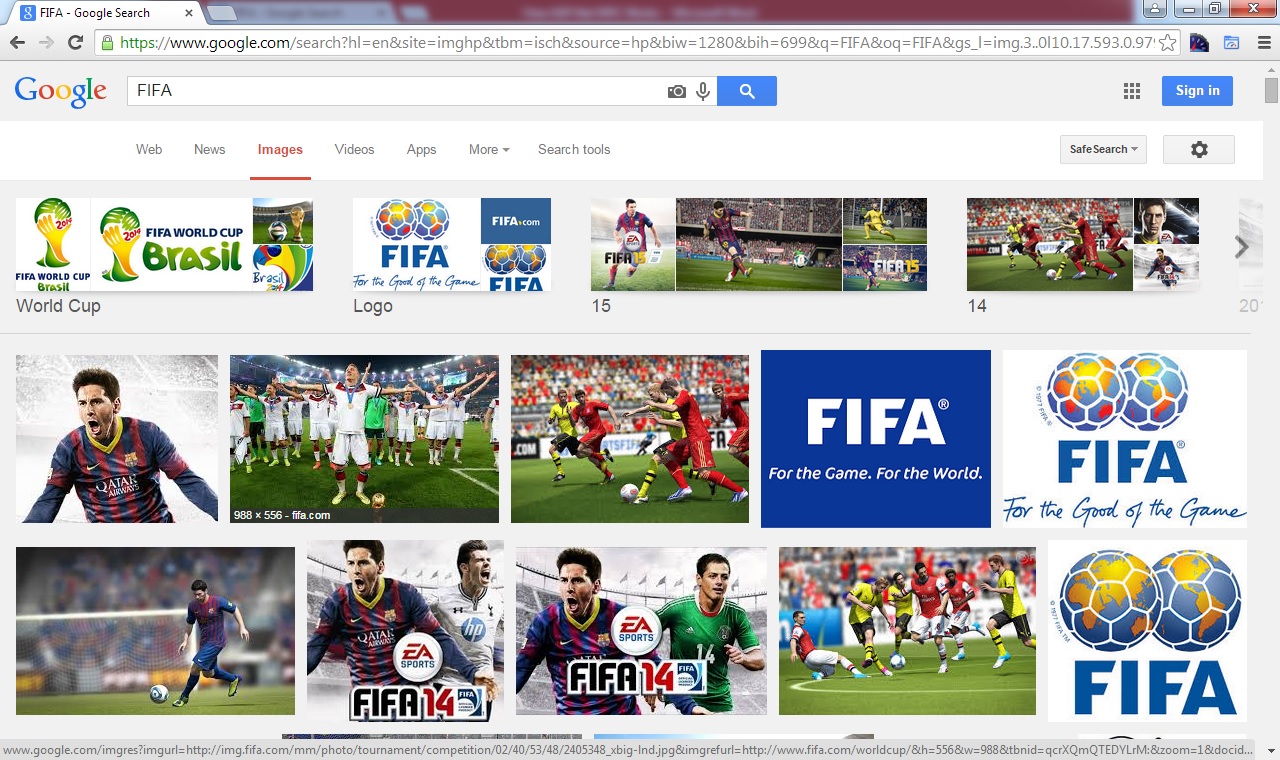
Task: Open the dark speedometer gauge extension
Action: (1199, 43)
